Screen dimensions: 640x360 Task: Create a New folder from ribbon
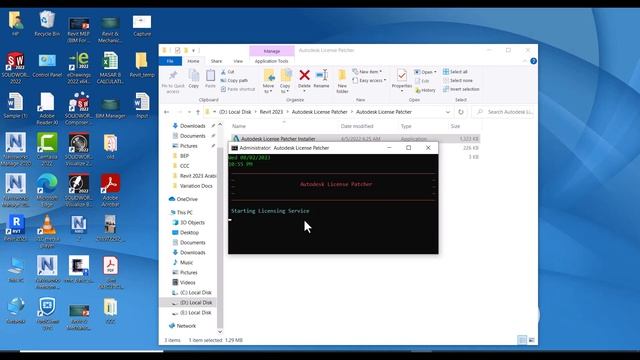342,81
